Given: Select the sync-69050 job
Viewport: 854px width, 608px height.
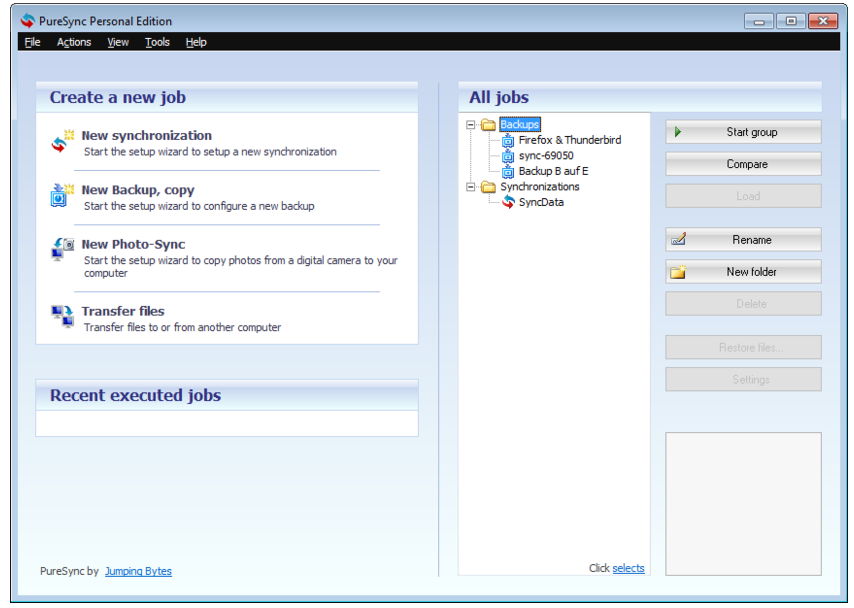Looking at the screenshot, I should (546, 156).
